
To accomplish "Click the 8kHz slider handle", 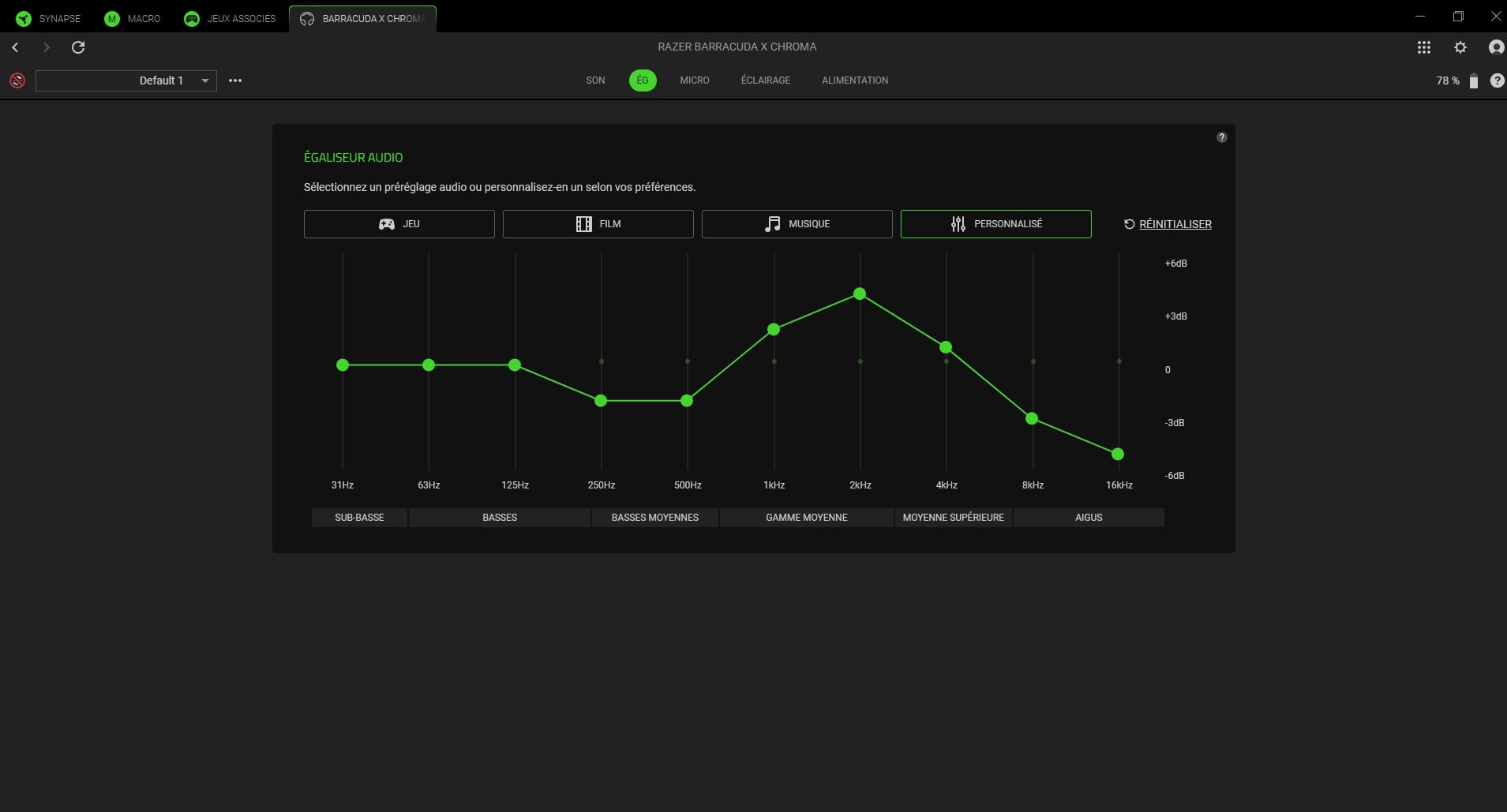I will point(1032,418).
